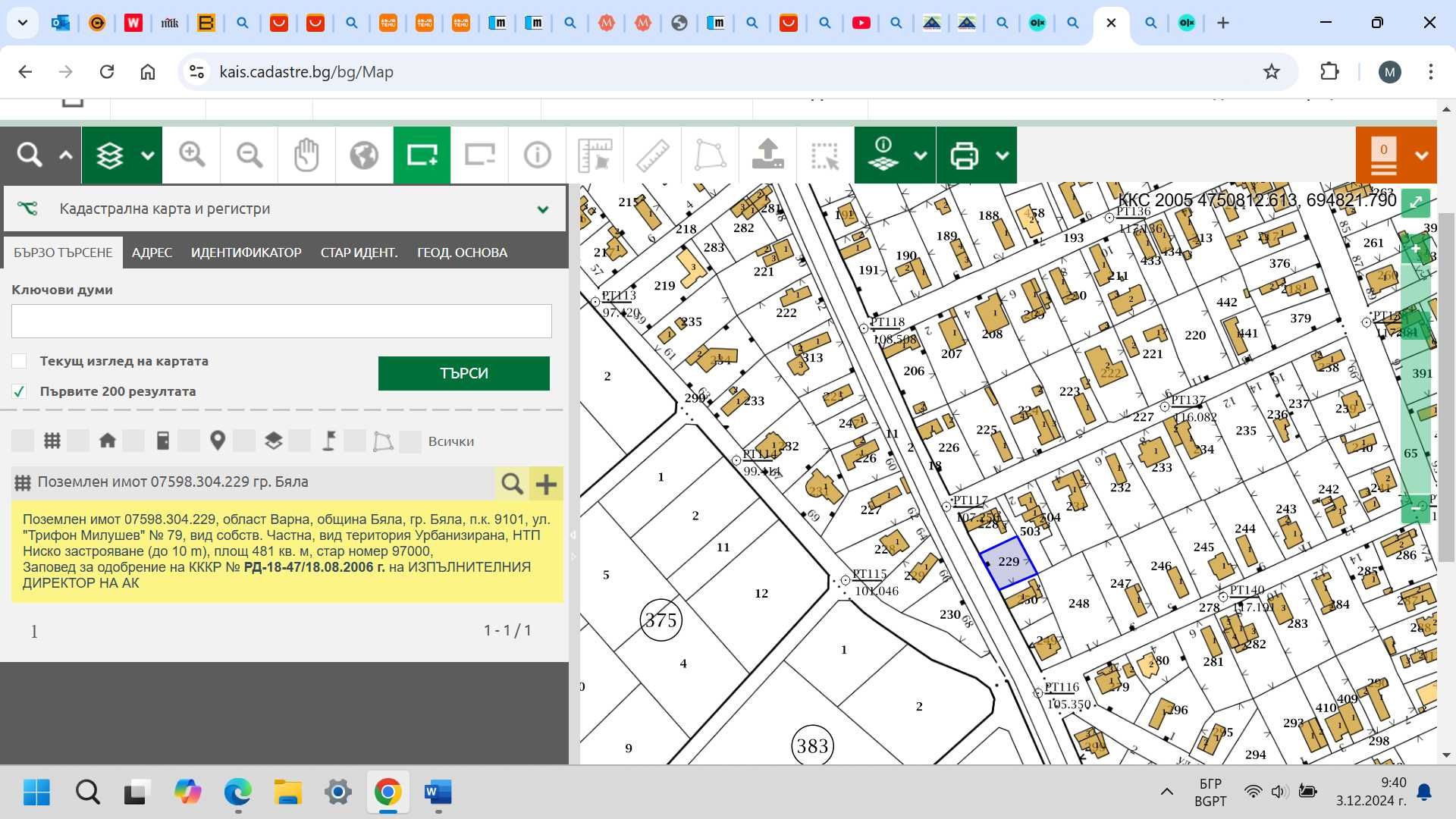This screenshot has height=819, width=1456.
Task: Uncheck 'Първите 200 резултата' checkbox
Action: coord(19,391)
